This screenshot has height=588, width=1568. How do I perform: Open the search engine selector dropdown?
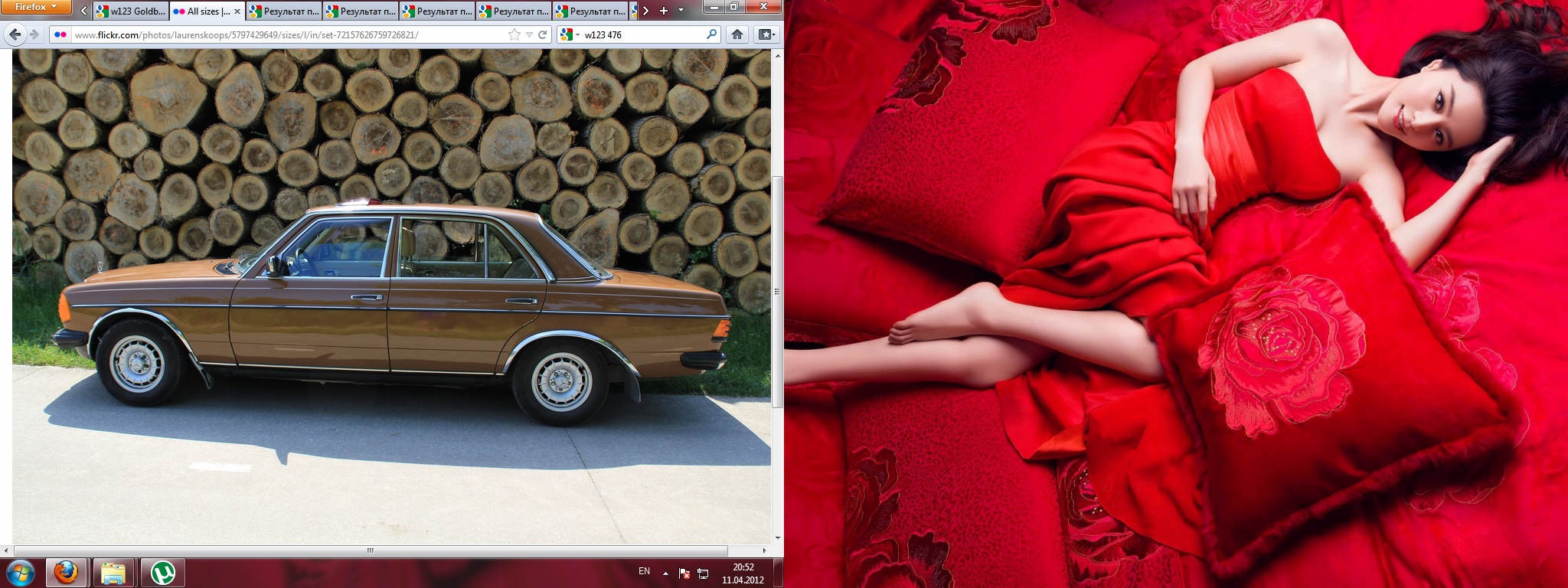pos(569,34)
